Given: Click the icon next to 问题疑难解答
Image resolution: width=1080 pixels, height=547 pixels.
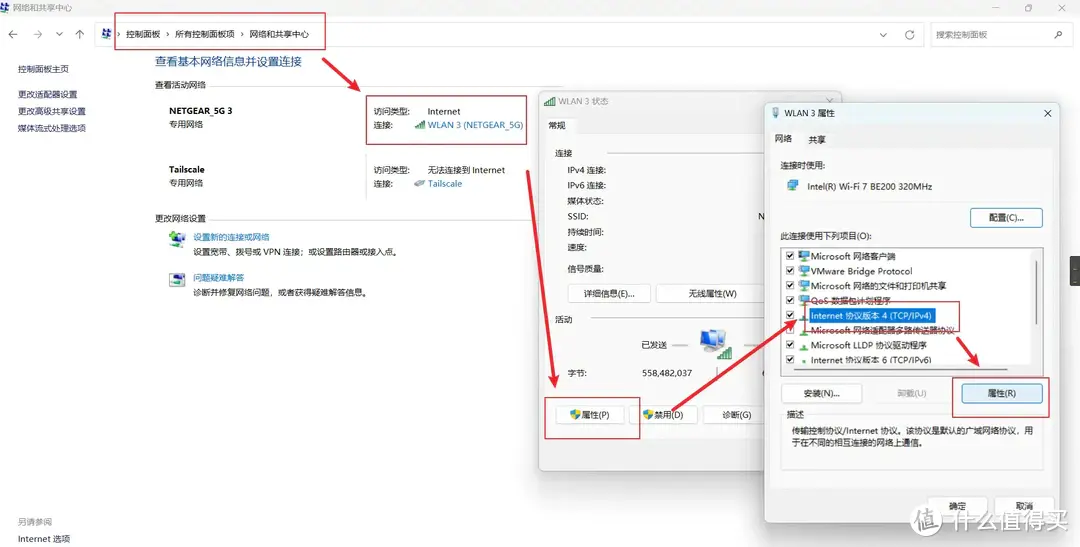Looking at the screenshot, I should (177, 280).
